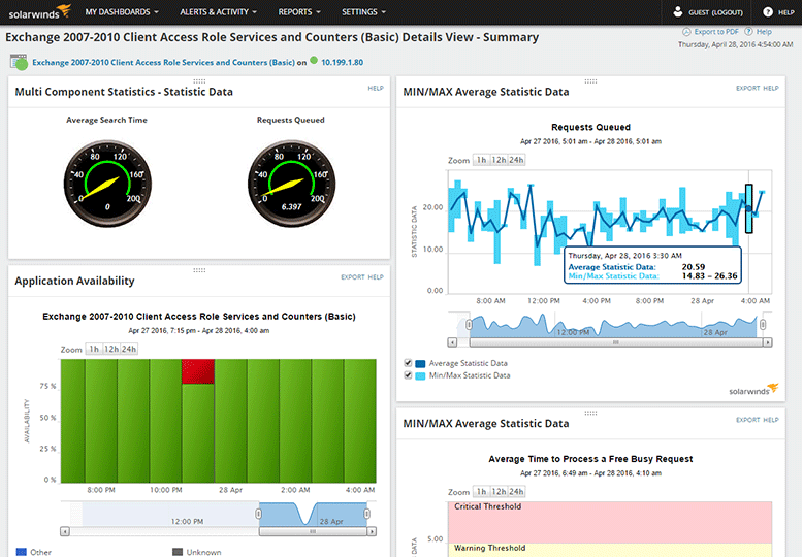
Task: Open the Reports menu
Action: 299,11
